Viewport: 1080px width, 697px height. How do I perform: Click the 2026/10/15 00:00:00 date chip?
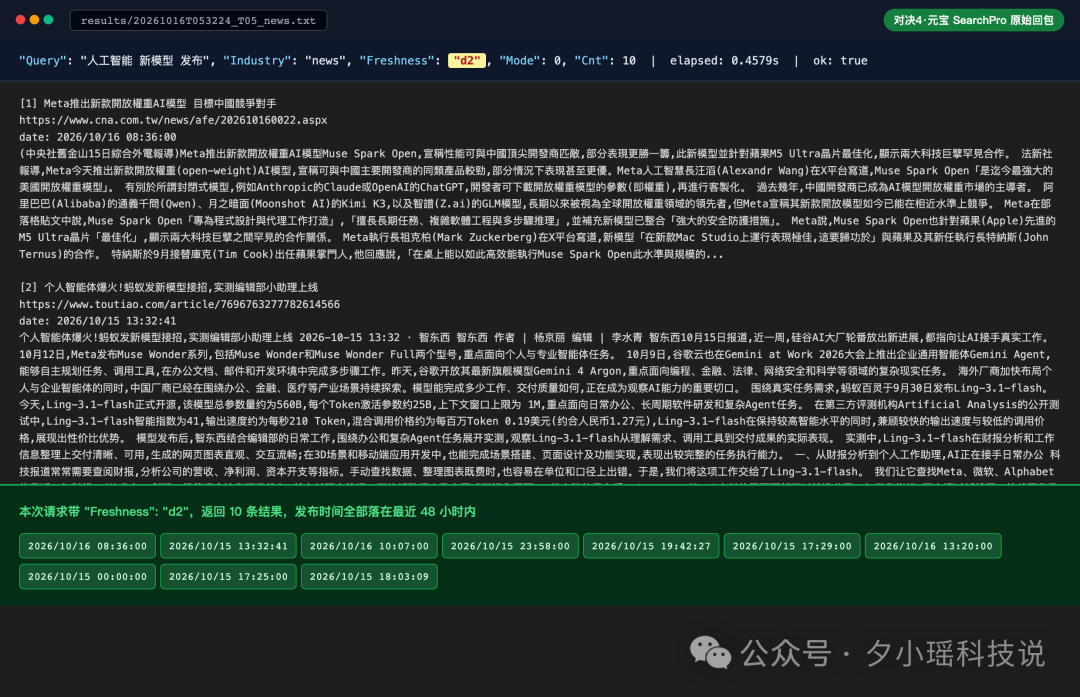pos(87,576)
